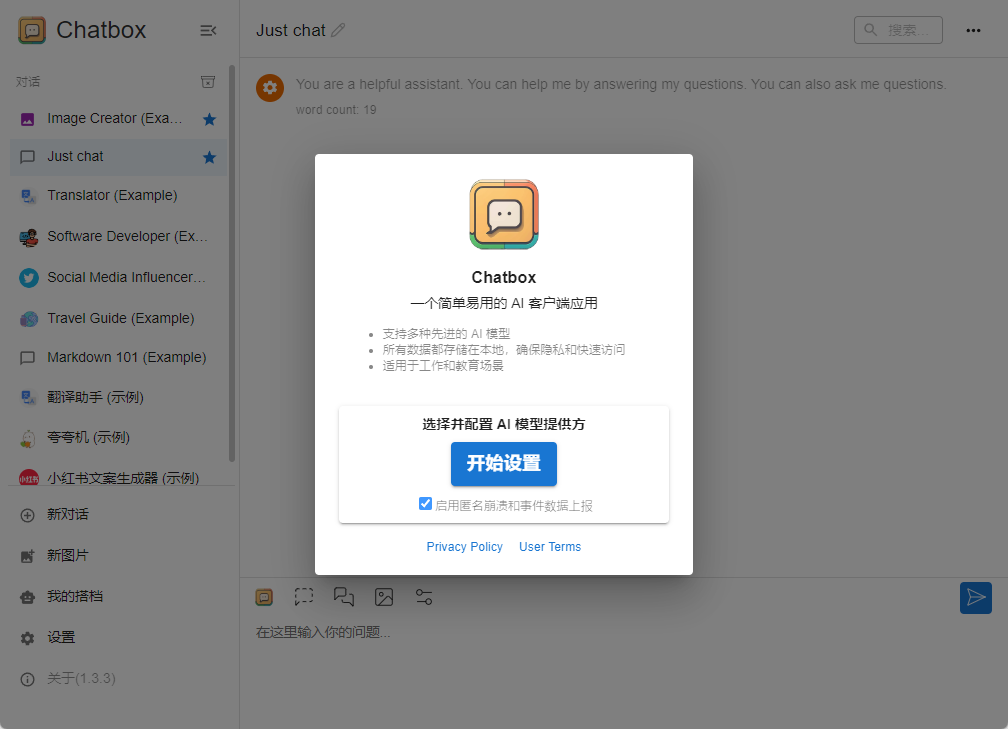
Task: Select Just chat conversation
Action: click(x=119, y=157)
